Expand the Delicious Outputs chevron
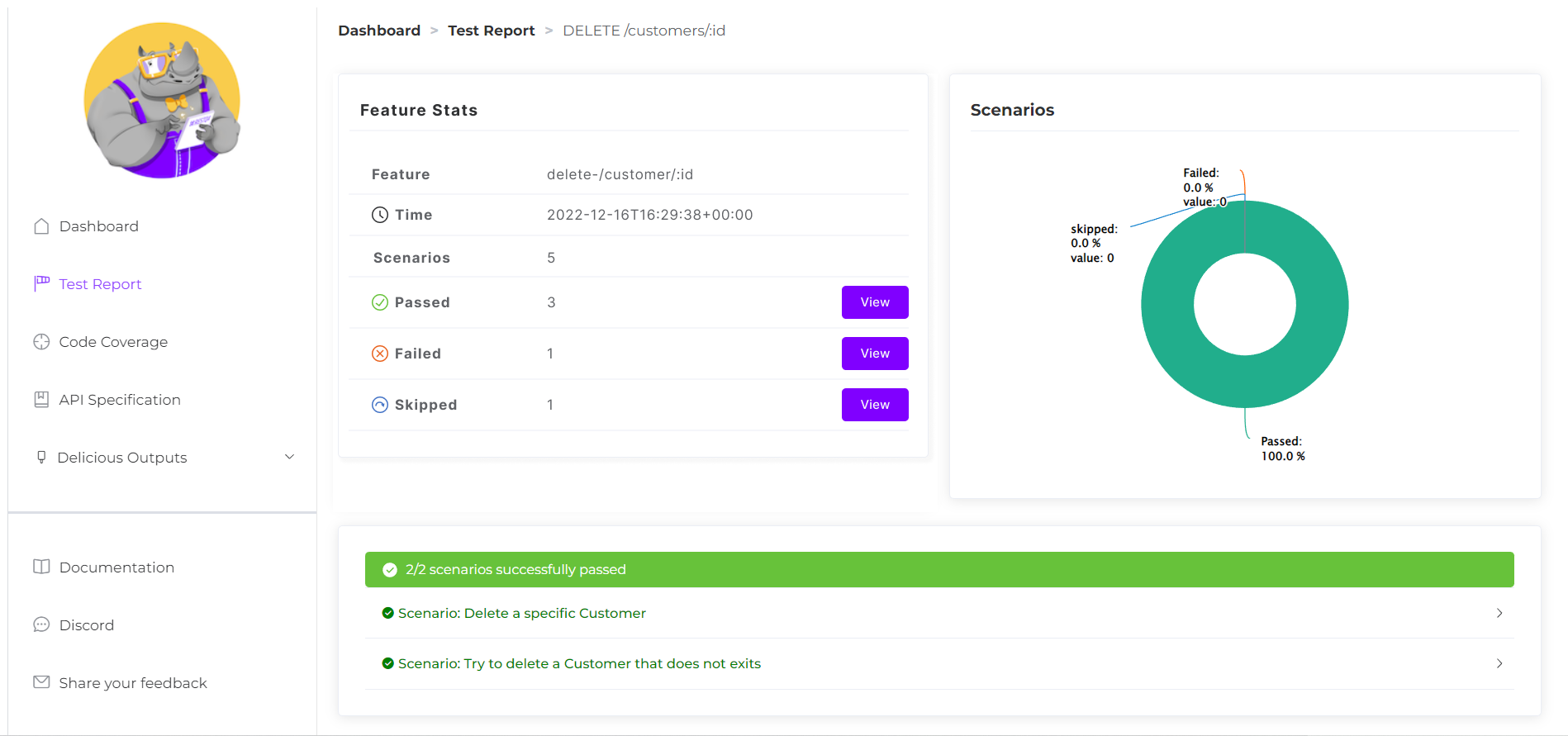Viewport: 1568px width, 736px height. [290, 457]
